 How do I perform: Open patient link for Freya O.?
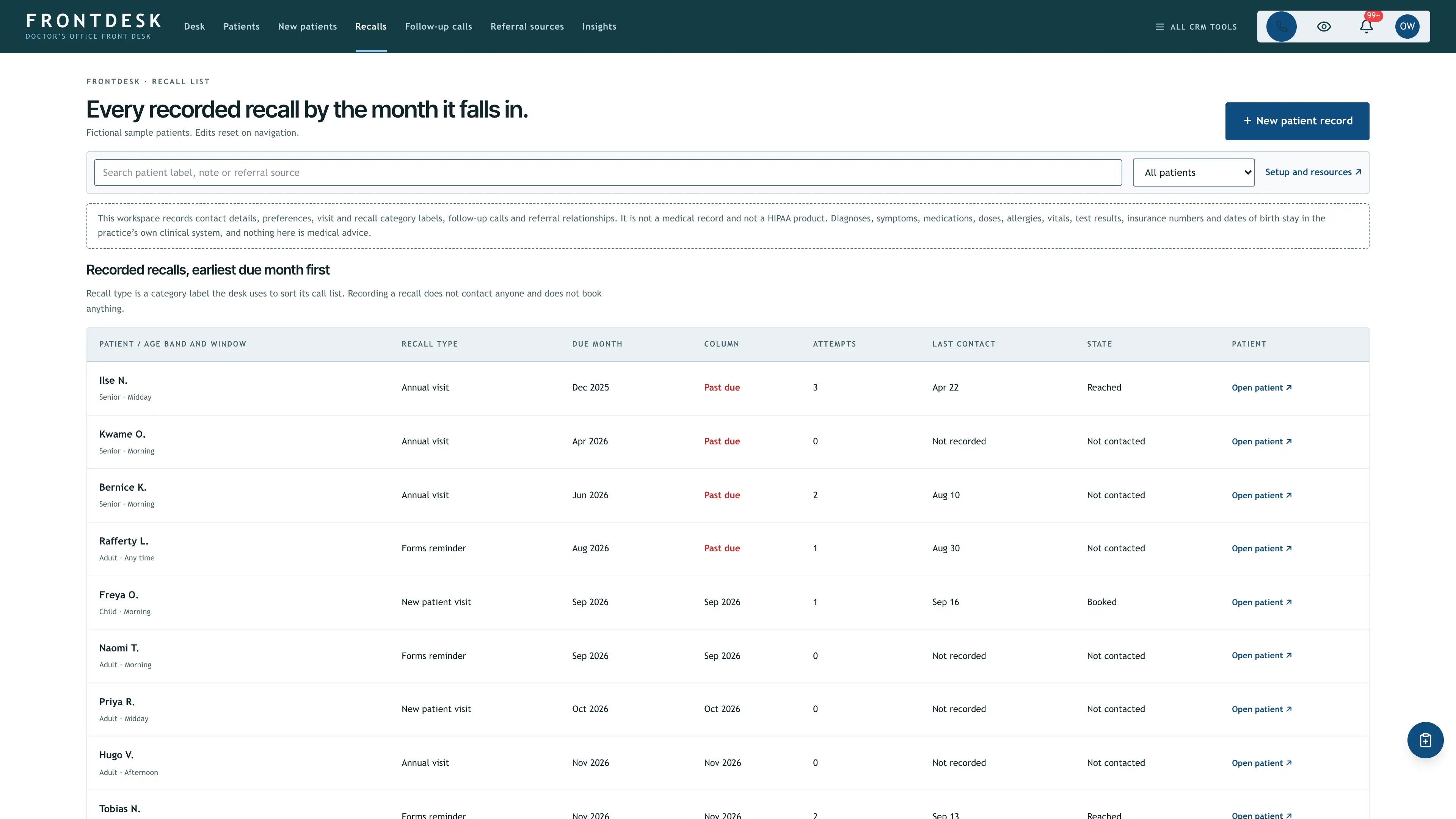tap(1261, 602)
